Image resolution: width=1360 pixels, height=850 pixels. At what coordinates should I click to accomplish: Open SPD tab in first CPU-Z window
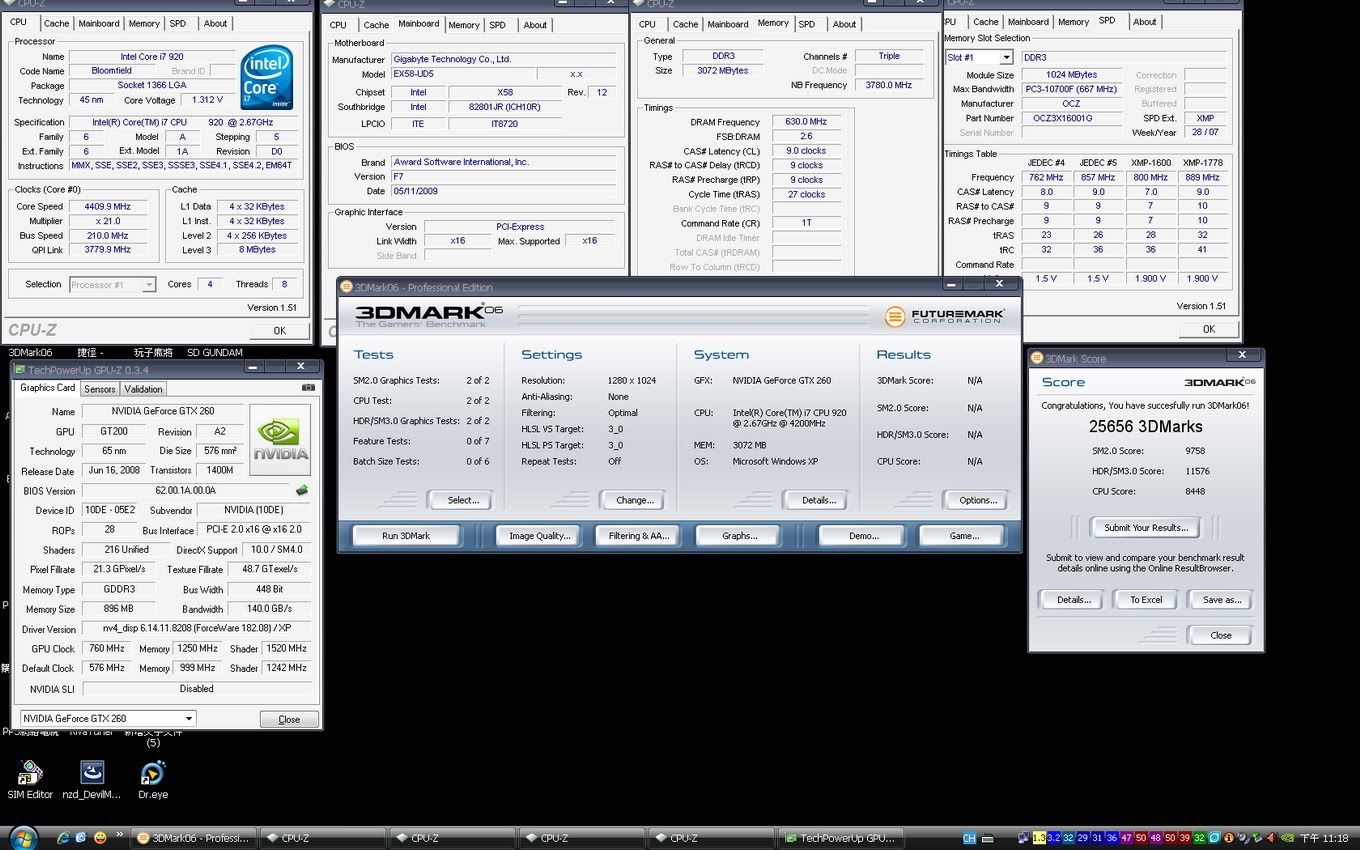(x=177, y=23)
